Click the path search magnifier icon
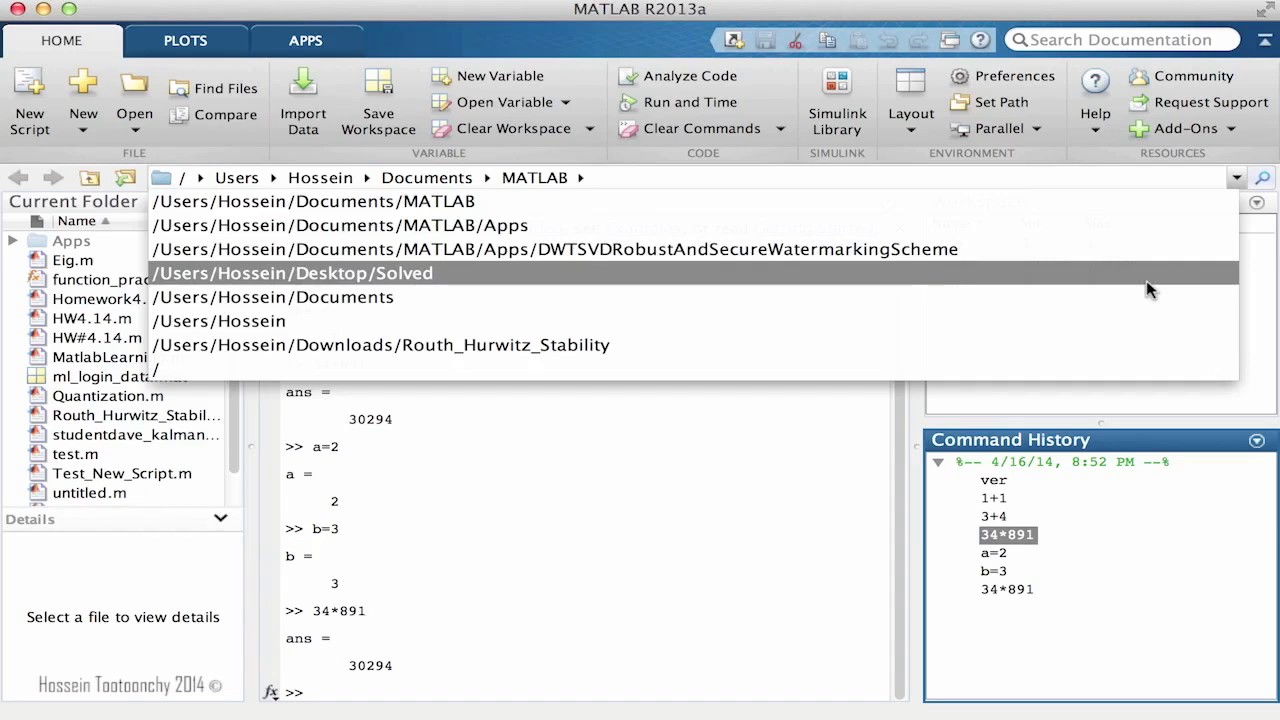Viewport: 1280px width, 720px height. pyautogui.click(x=1263, y=178)
